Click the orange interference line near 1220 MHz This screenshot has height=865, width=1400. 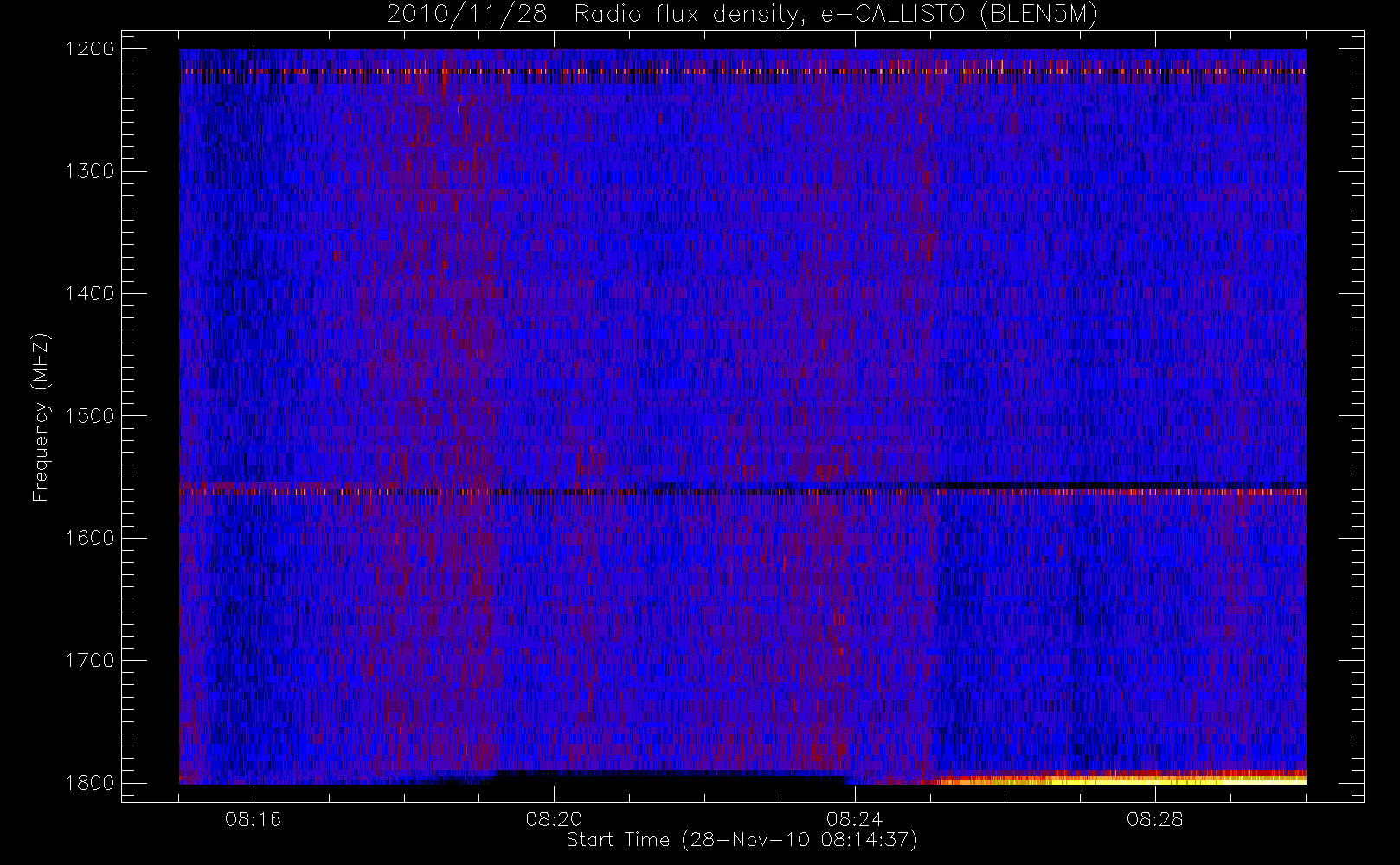(742, 72)
